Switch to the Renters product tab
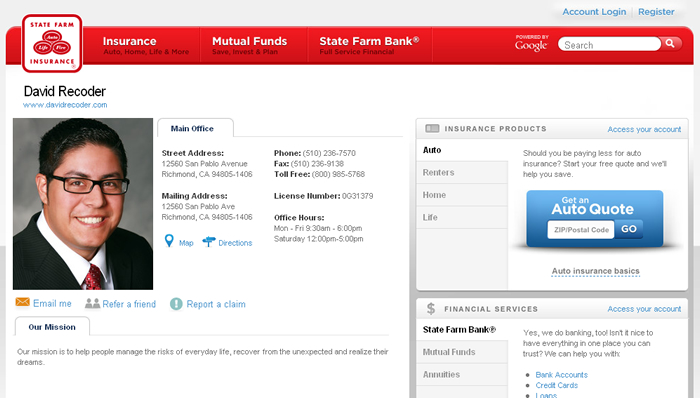 [462, 172]
